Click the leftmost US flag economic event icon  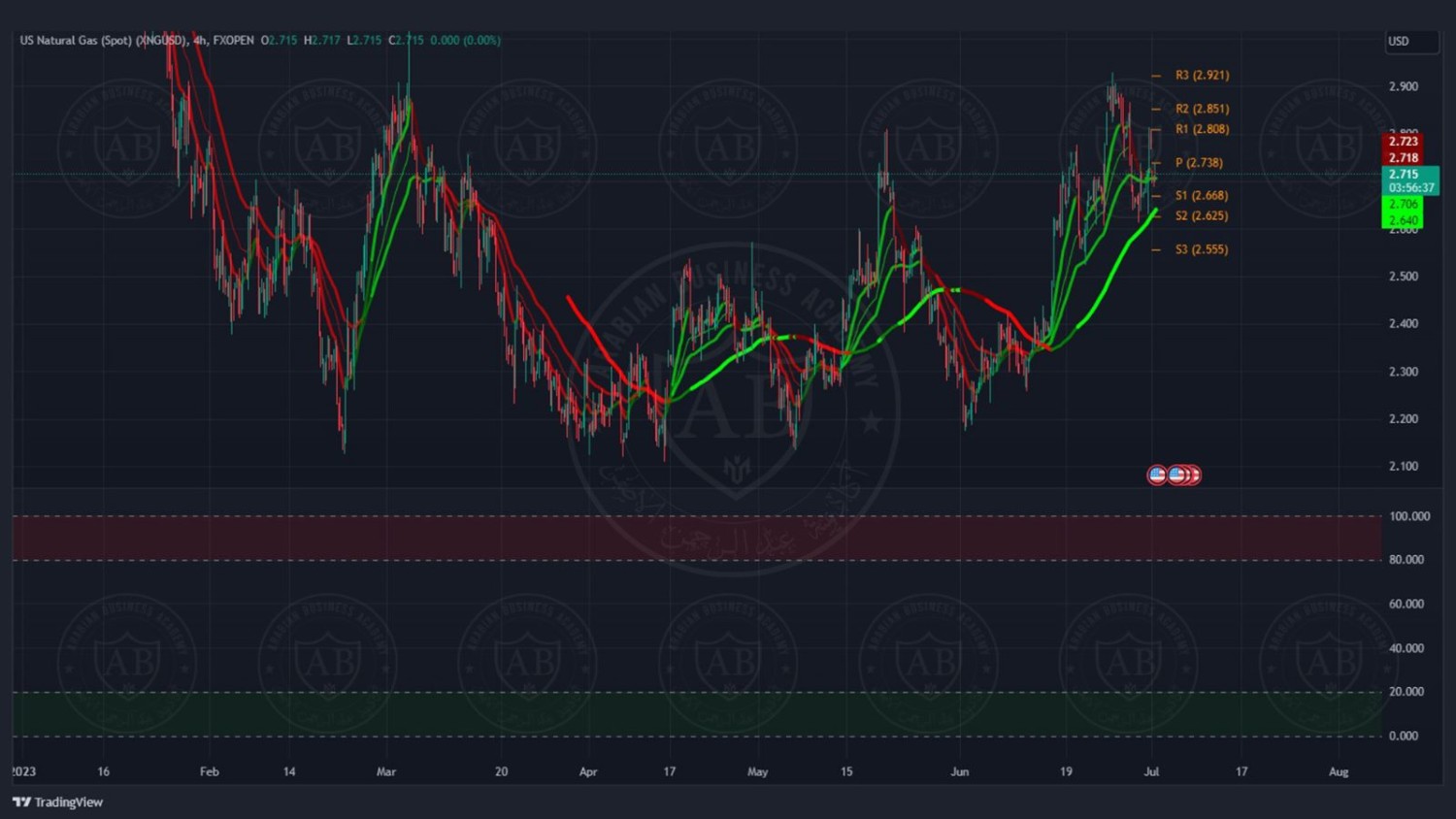tap(1157, 475)
